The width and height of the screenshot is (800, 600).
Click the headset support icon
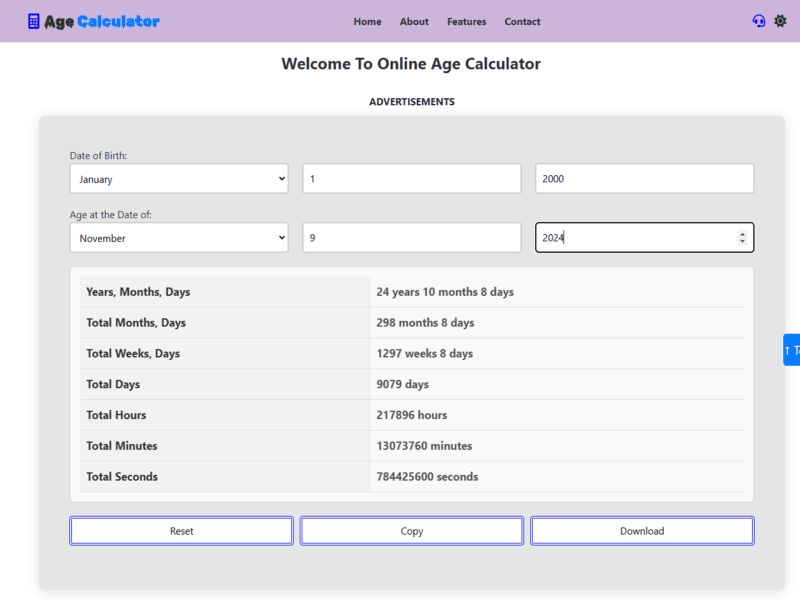[759, 21]
